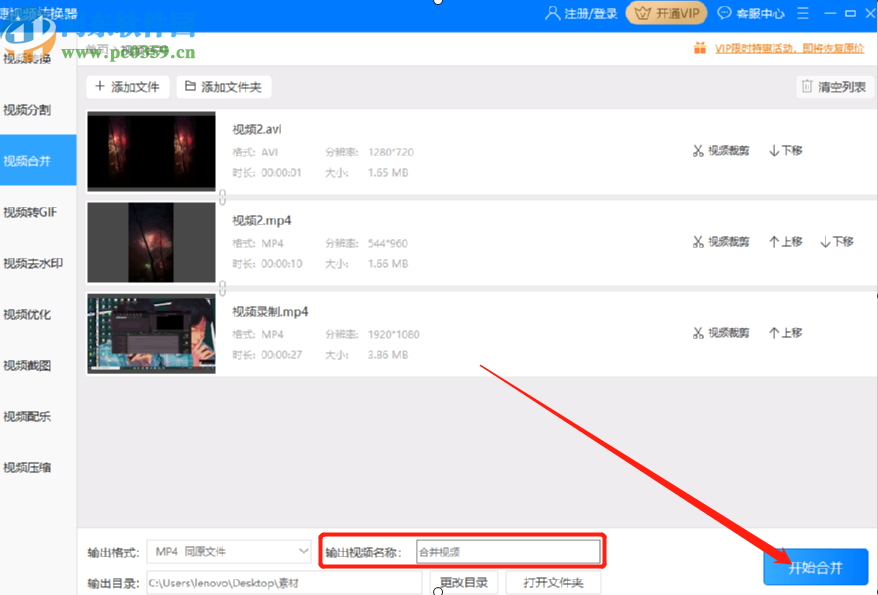This screenshot has width=878, height=595.
Task: Click the 00:00:10 duration value
Action: tap(282, 264)
